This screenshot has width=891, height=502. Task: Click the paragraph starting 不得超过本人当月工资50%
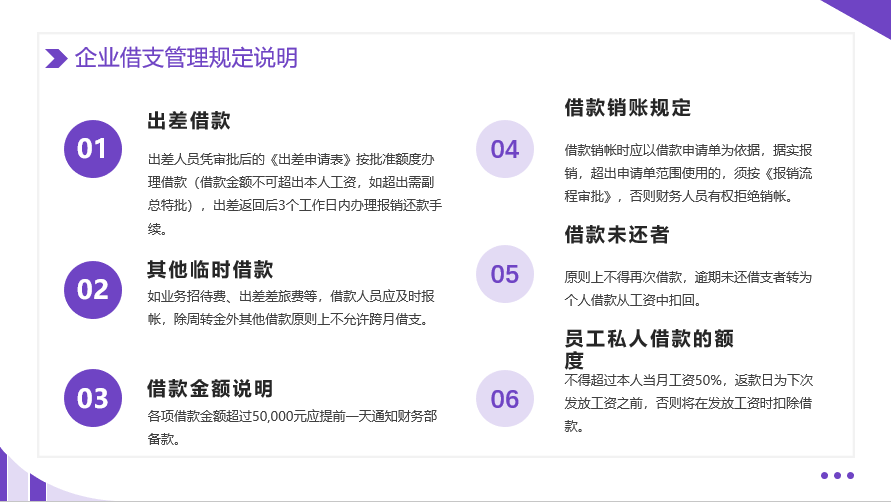point(689,403)
